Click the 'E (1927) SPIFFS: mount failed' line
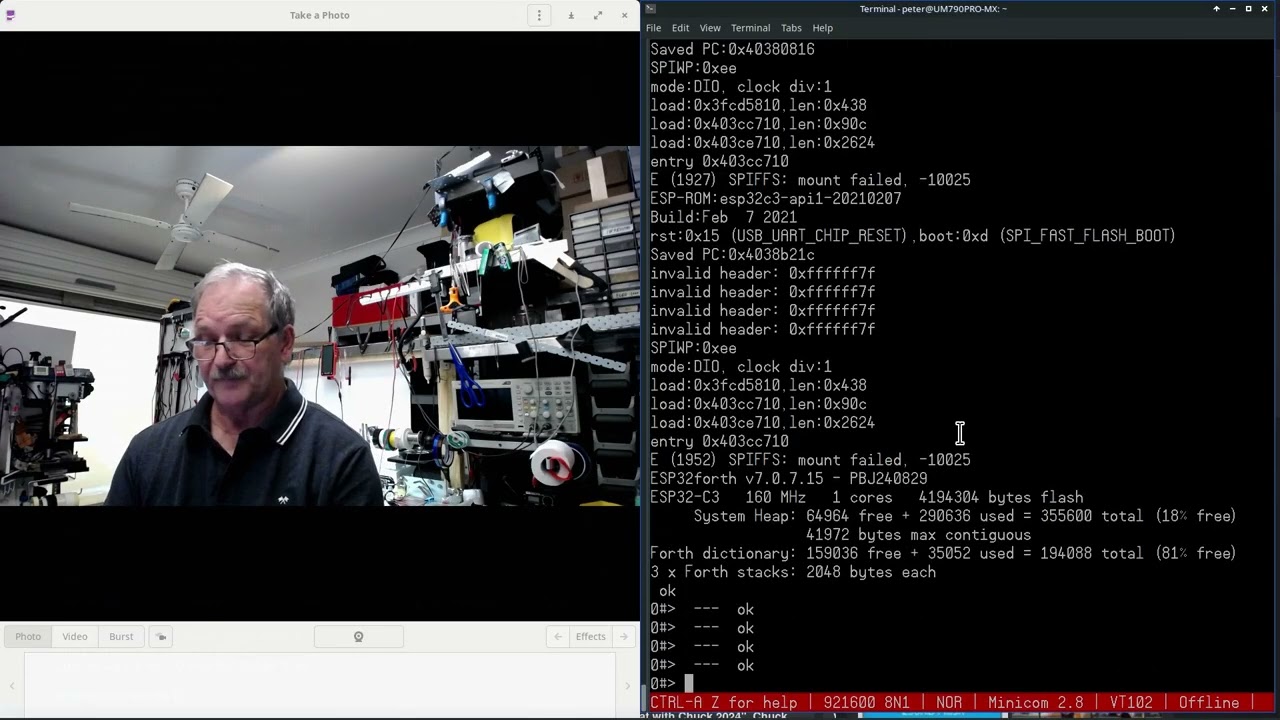 (x=810, y=180)
